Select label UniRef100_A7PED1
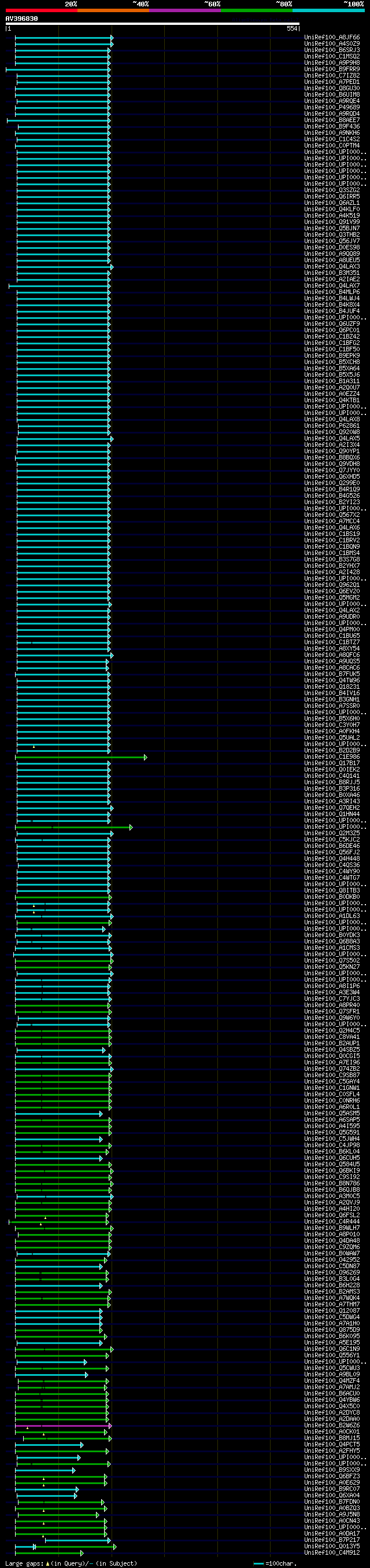 pos(332,82)
